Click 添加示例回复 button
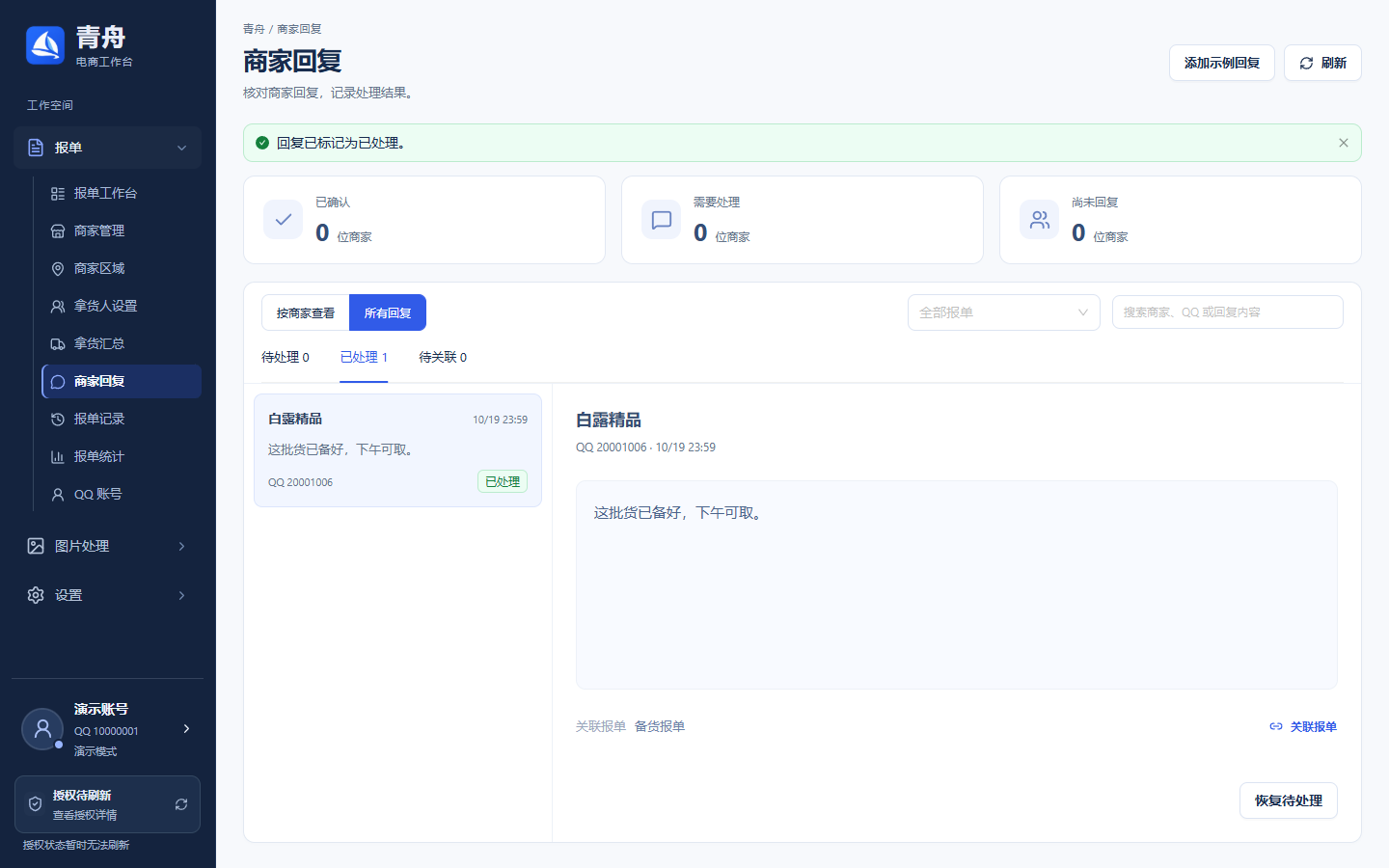 coord(1222,63)
